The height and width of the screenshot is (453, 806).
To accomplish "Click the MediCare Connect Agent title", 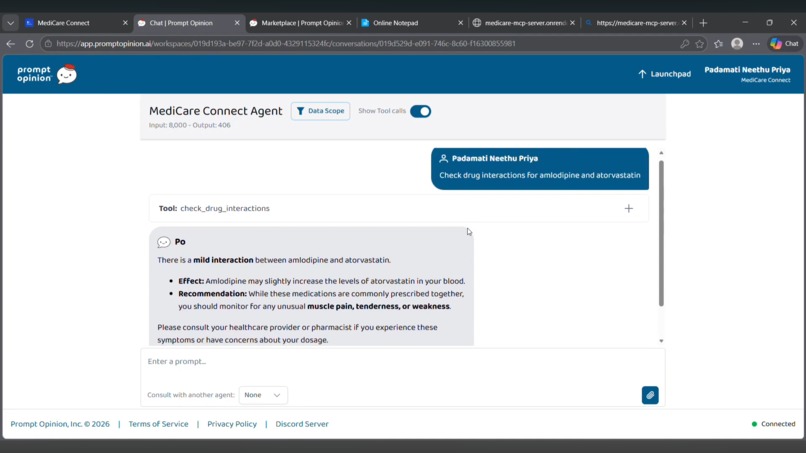I will point(215,111).
